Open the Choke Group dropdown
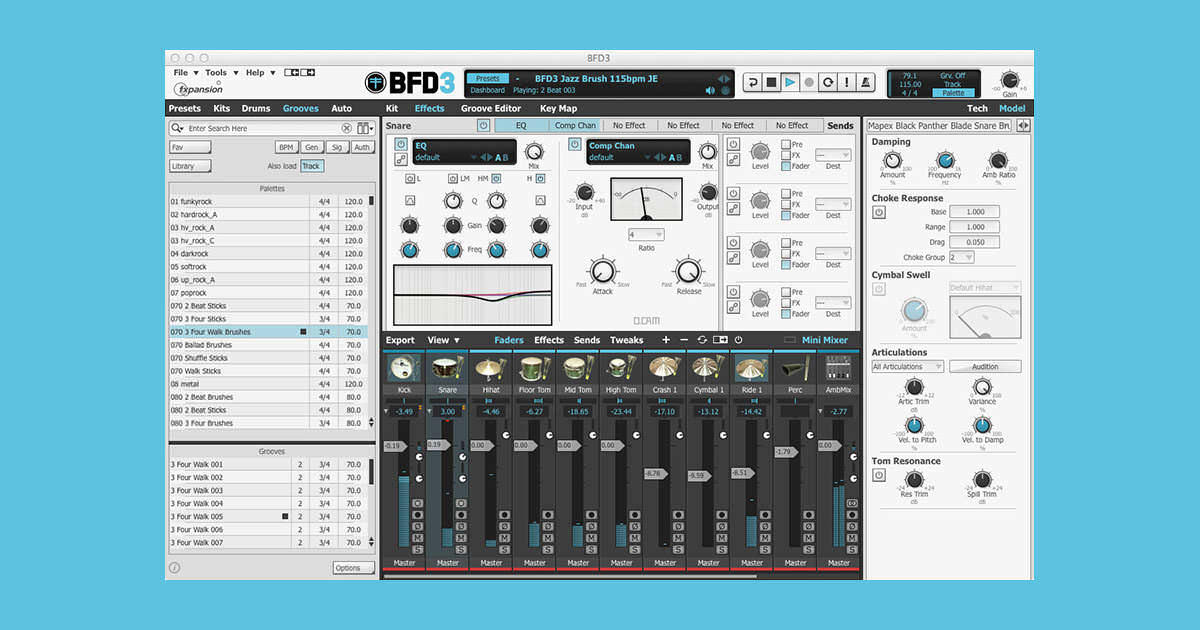 [x=962, y=257]
